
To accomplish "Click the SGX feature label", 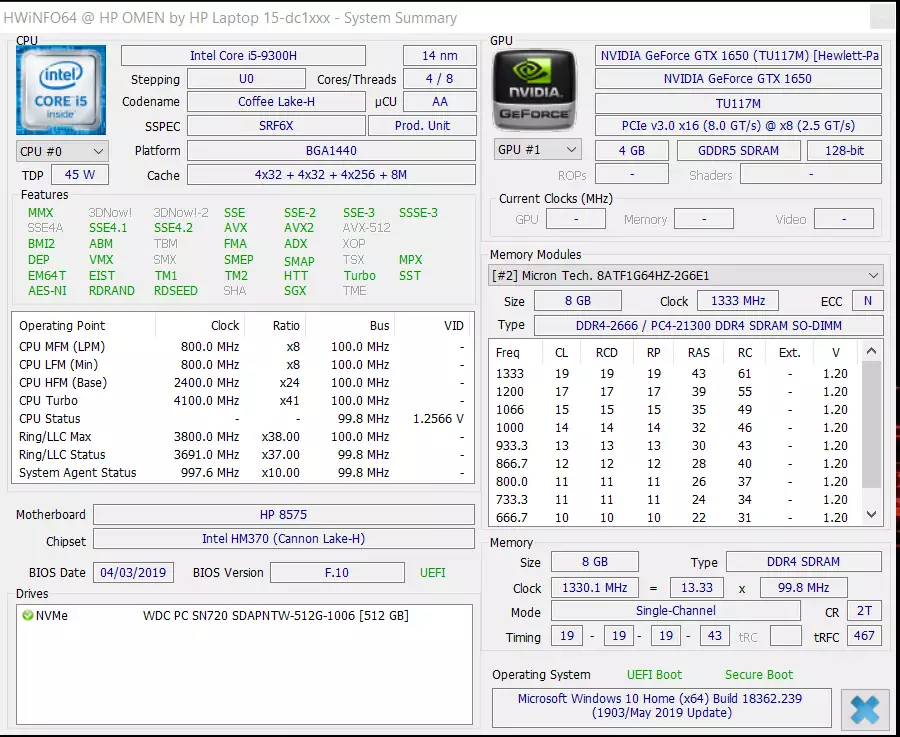I will [295, 291].
